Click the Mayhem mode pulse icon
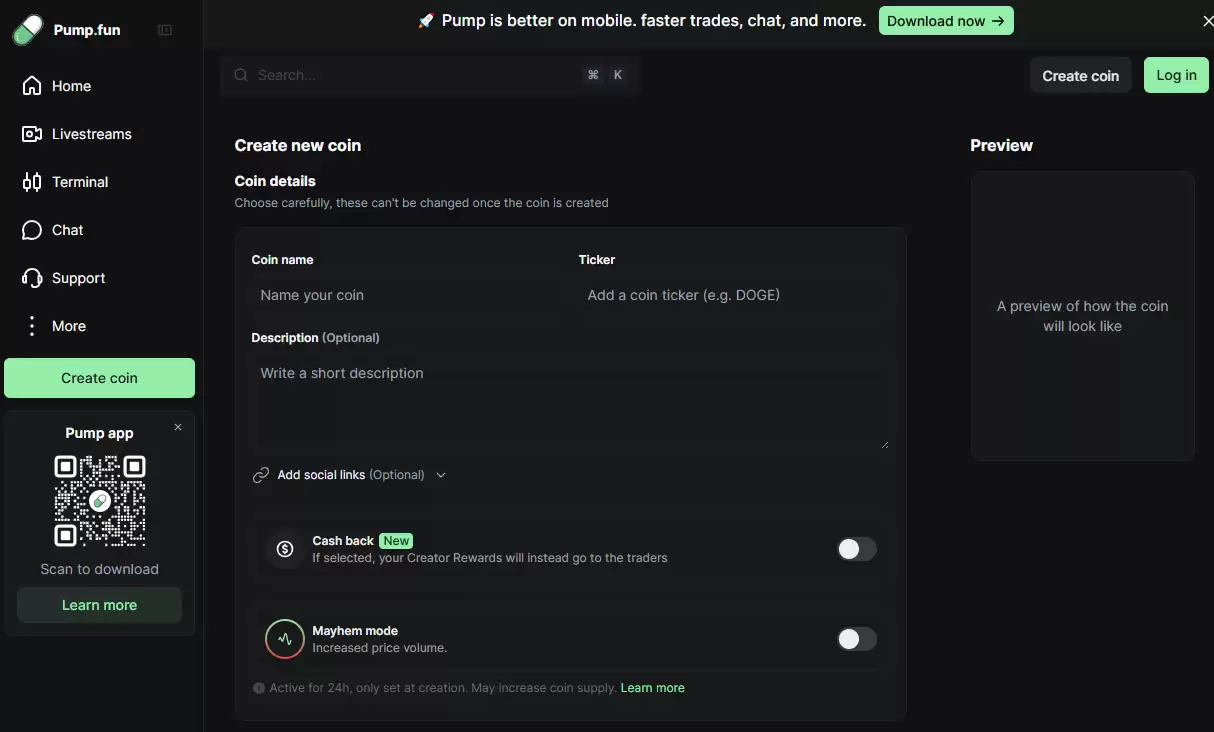The width and height of the screenshot is (1214, 732). click(285, 639)
